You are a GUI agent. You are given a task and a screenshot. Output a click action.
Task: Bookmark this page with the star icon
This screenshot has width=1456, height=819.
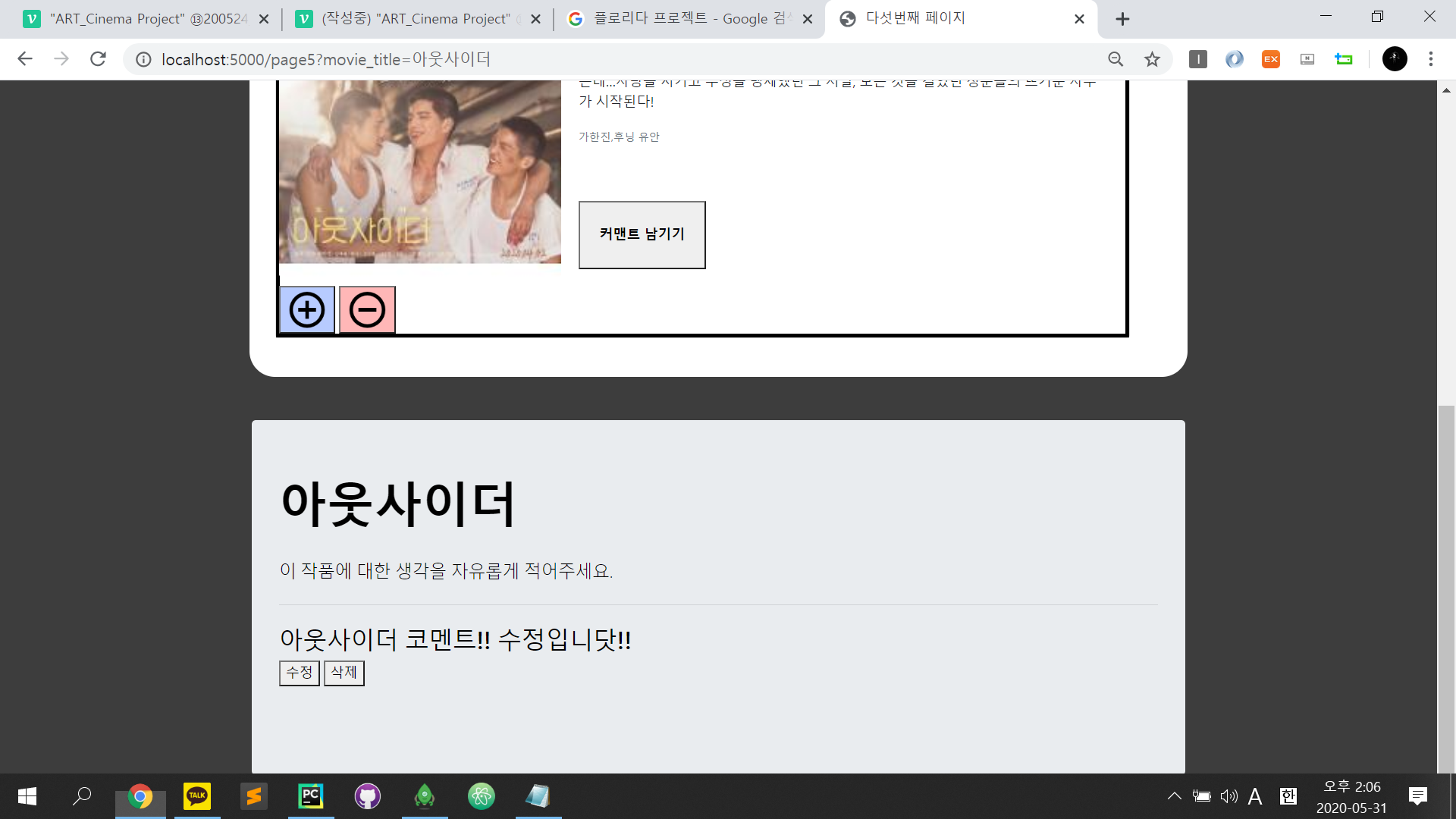1152,59
